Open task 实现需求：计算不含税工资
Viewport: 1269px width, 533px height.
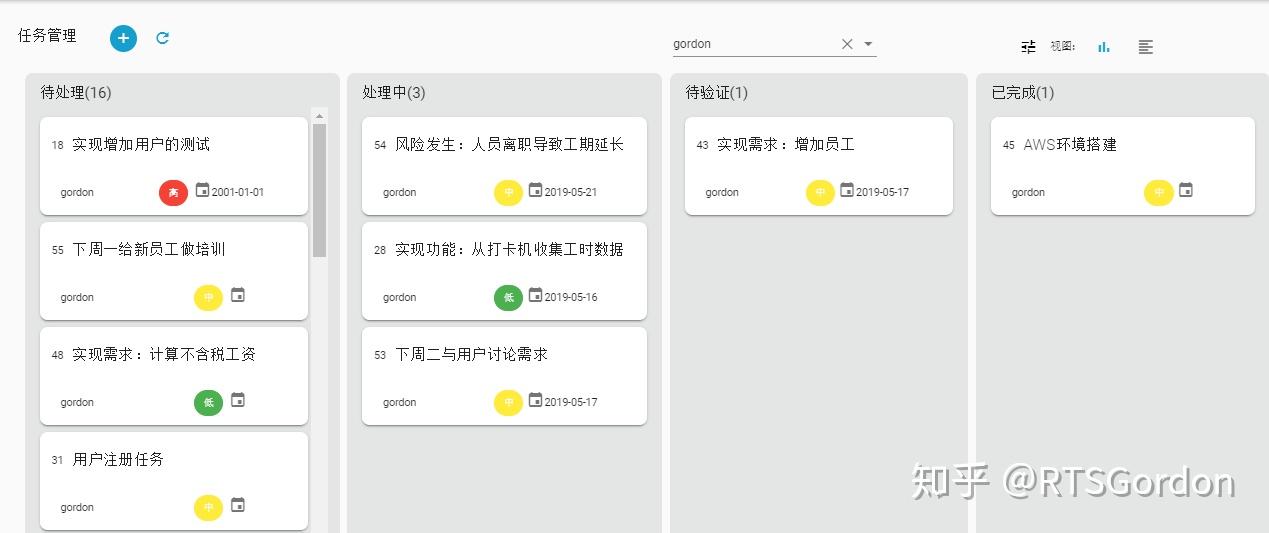[x=164, y=354]
